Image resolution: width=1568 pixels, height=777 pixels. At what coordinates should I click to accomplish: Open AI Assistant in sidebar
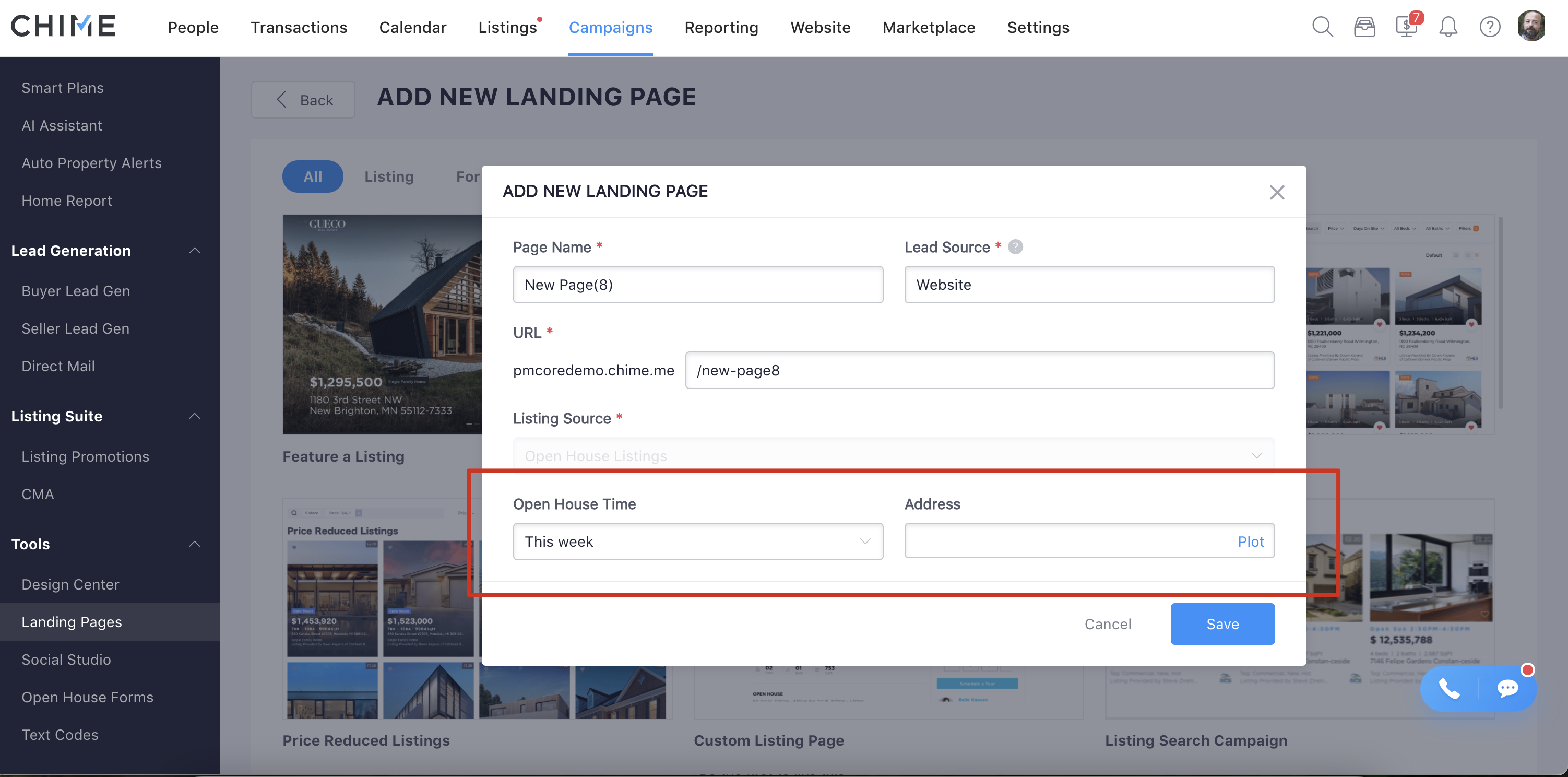pos(62,125)
